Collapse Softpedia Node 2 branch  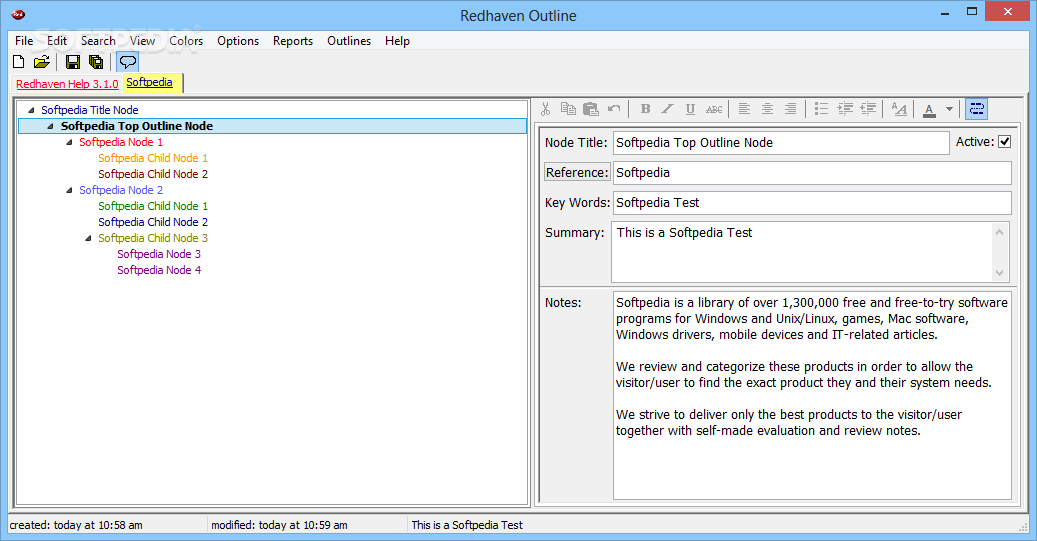[69, 190]
